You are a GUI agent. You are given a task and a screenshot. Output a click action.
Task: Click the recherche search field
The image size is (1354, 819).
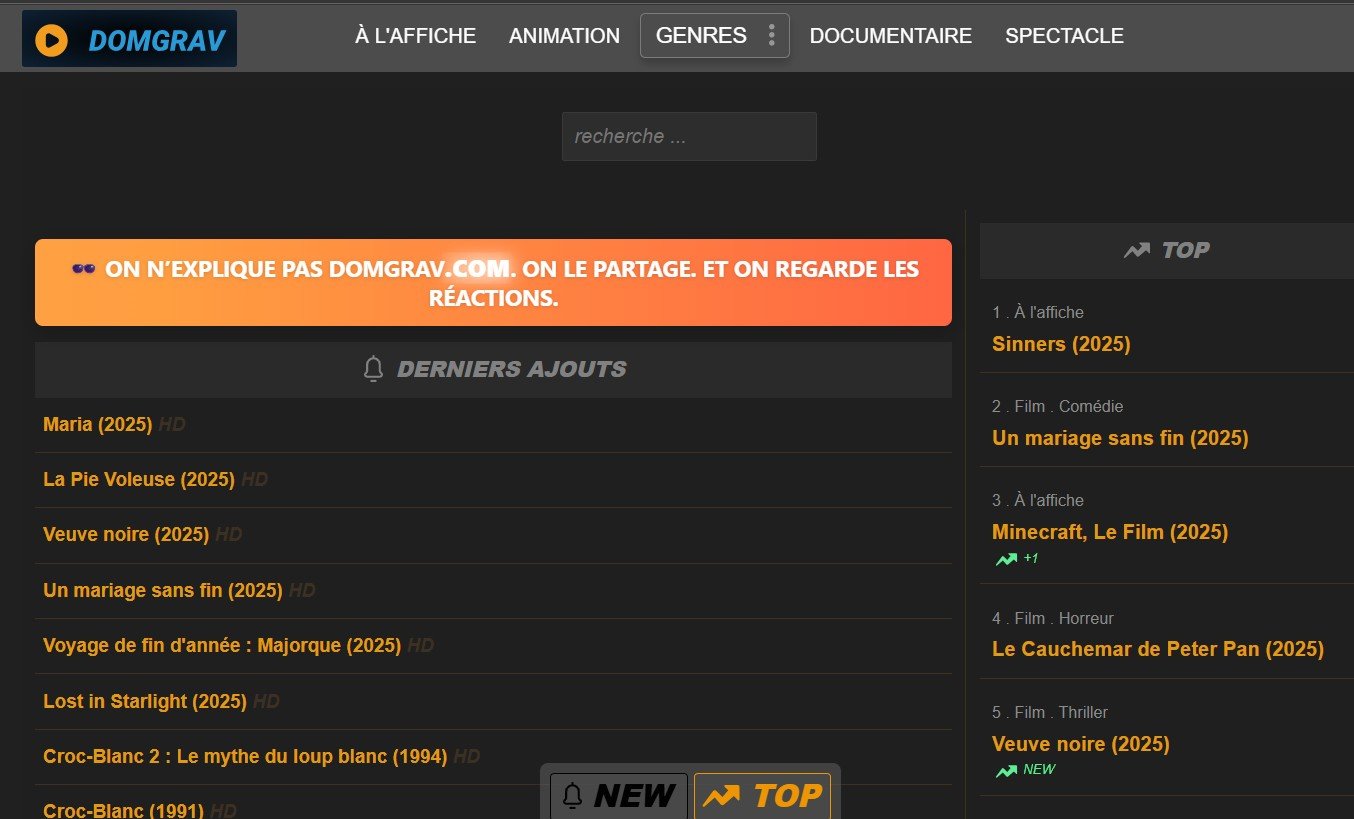point(689,136)
